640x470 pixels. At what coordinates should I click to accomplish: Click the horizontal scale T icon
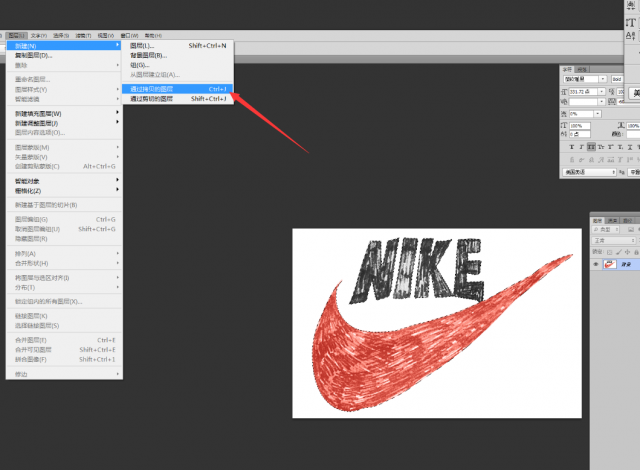[621, 125]
